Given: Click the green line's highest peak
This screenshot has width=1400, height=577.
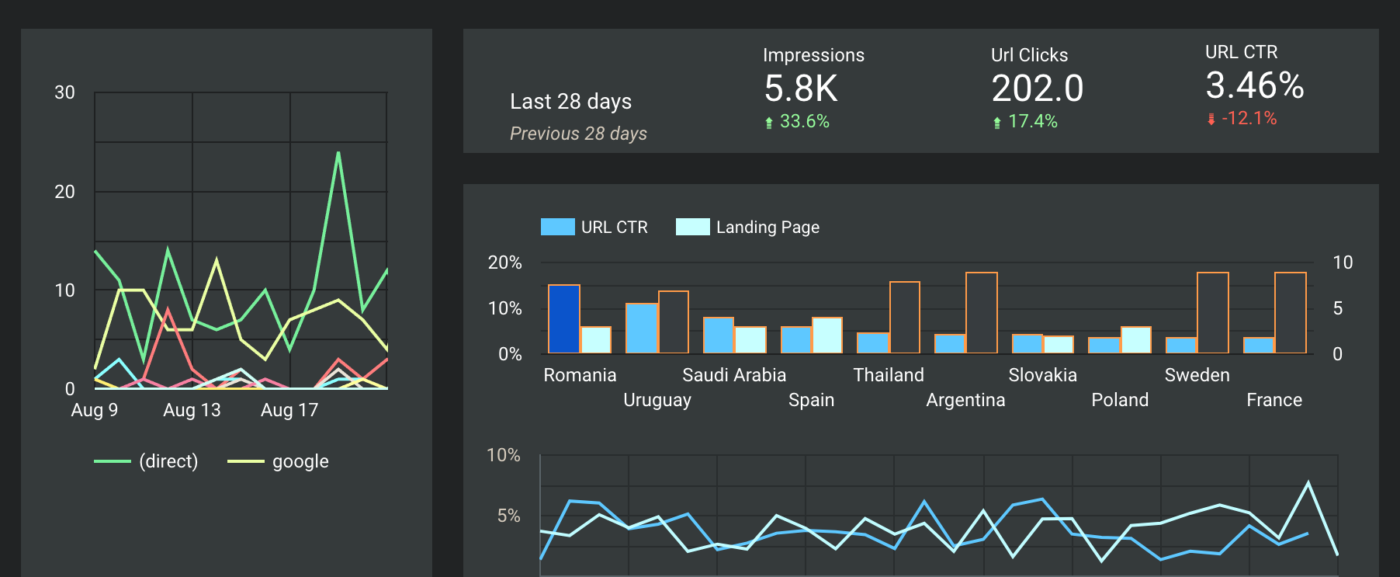Looking at the screenshot, I should (x=338, y=153).
